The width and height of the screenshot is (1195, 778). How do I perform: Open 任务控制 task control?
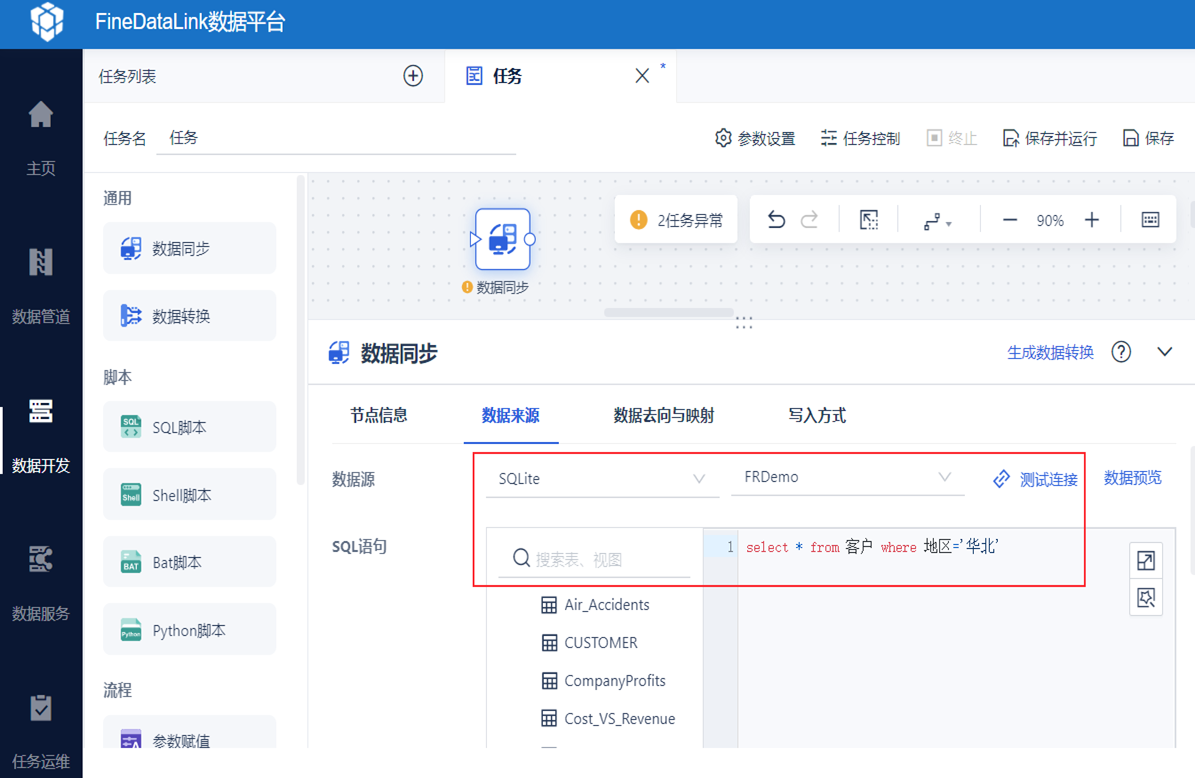point(860,138)
